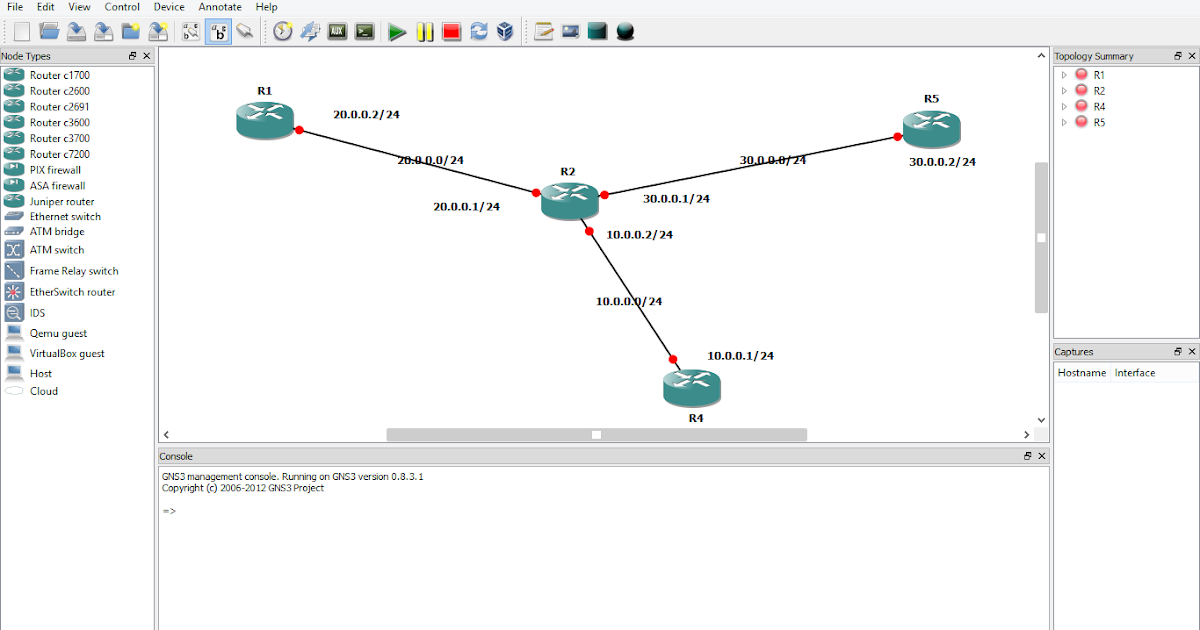Select the Draw rectangle tool
The width and height of the screenshot is (1200, 630).
click(598, 32)
